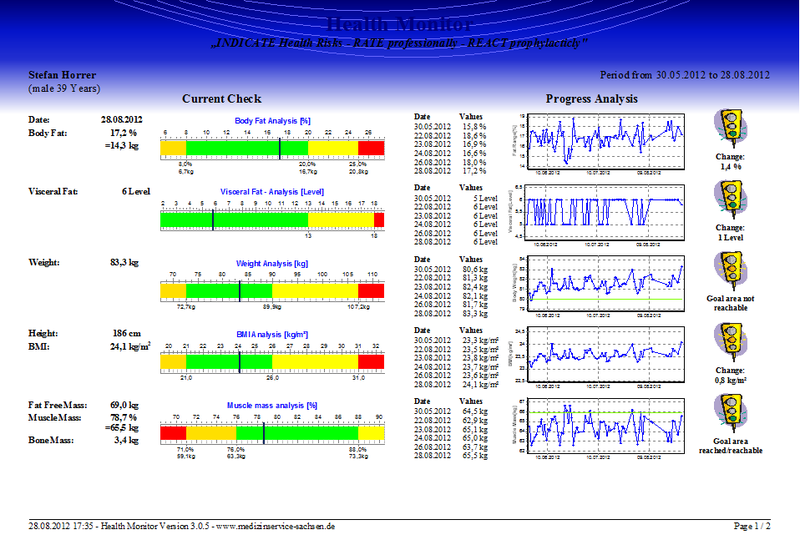Click the Weight value 83,3 kg
The width and height of the screenshot is (800, 550).
[124, 263]
